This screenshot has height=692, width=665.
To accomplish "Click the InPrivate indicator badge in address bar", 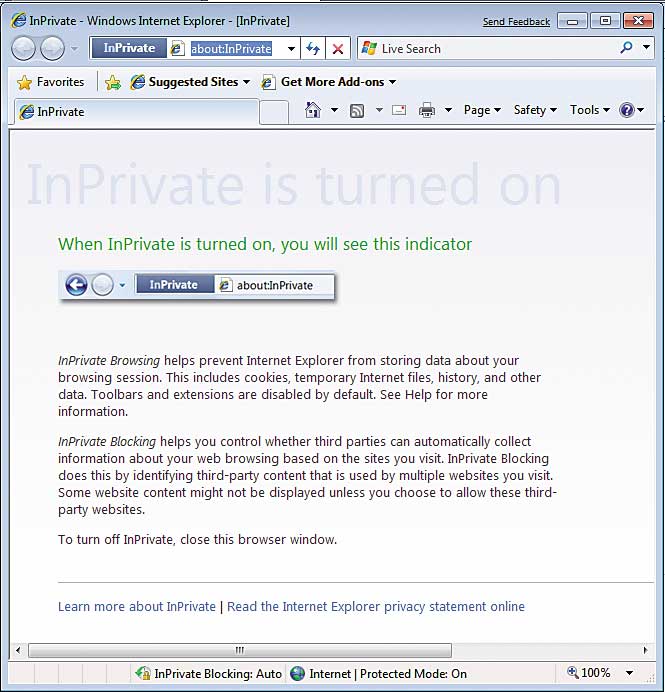I will [x=129, y=48].
